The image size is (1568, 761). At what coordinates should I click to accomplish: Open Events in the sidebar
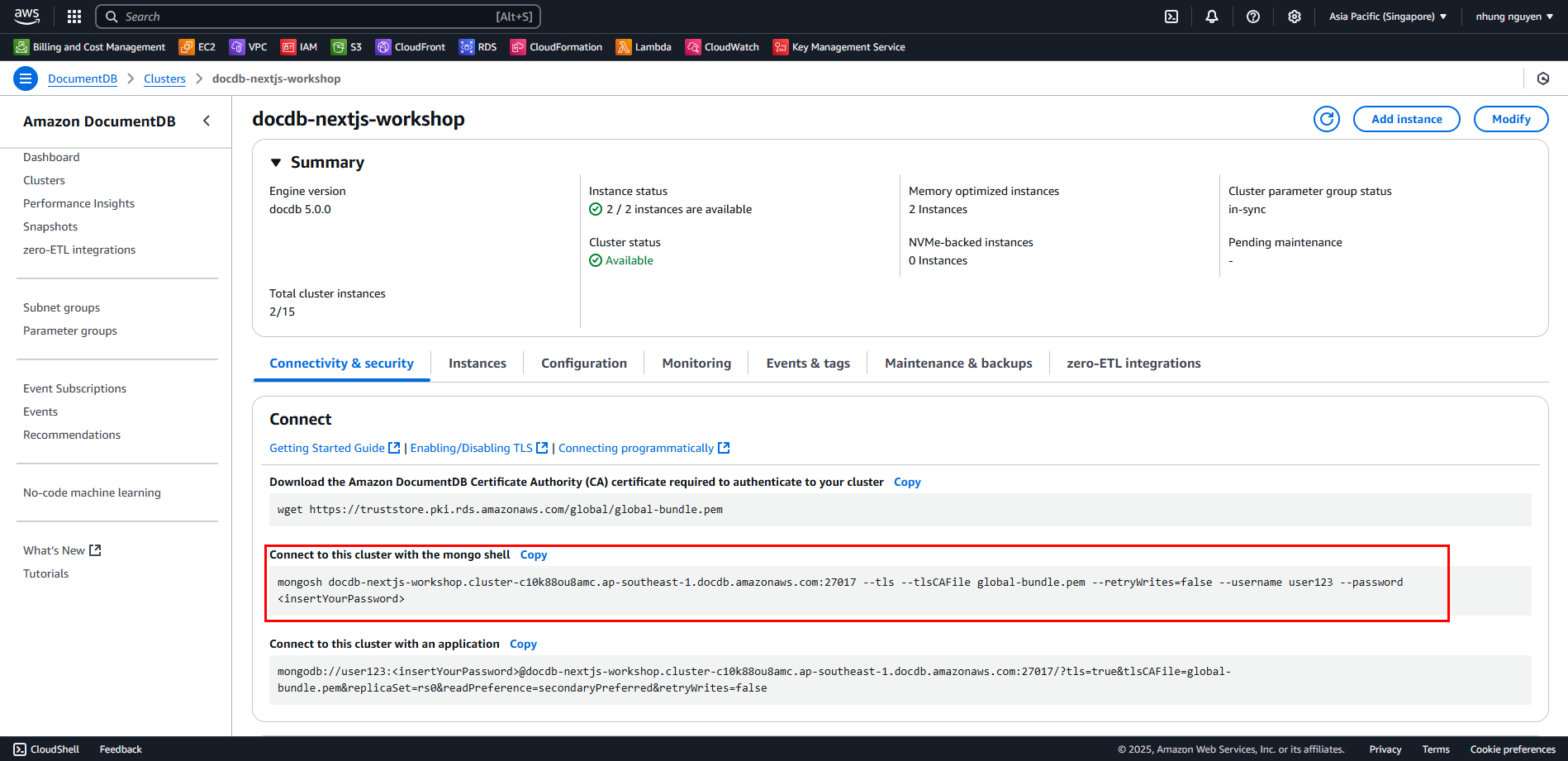click(40, 411)
